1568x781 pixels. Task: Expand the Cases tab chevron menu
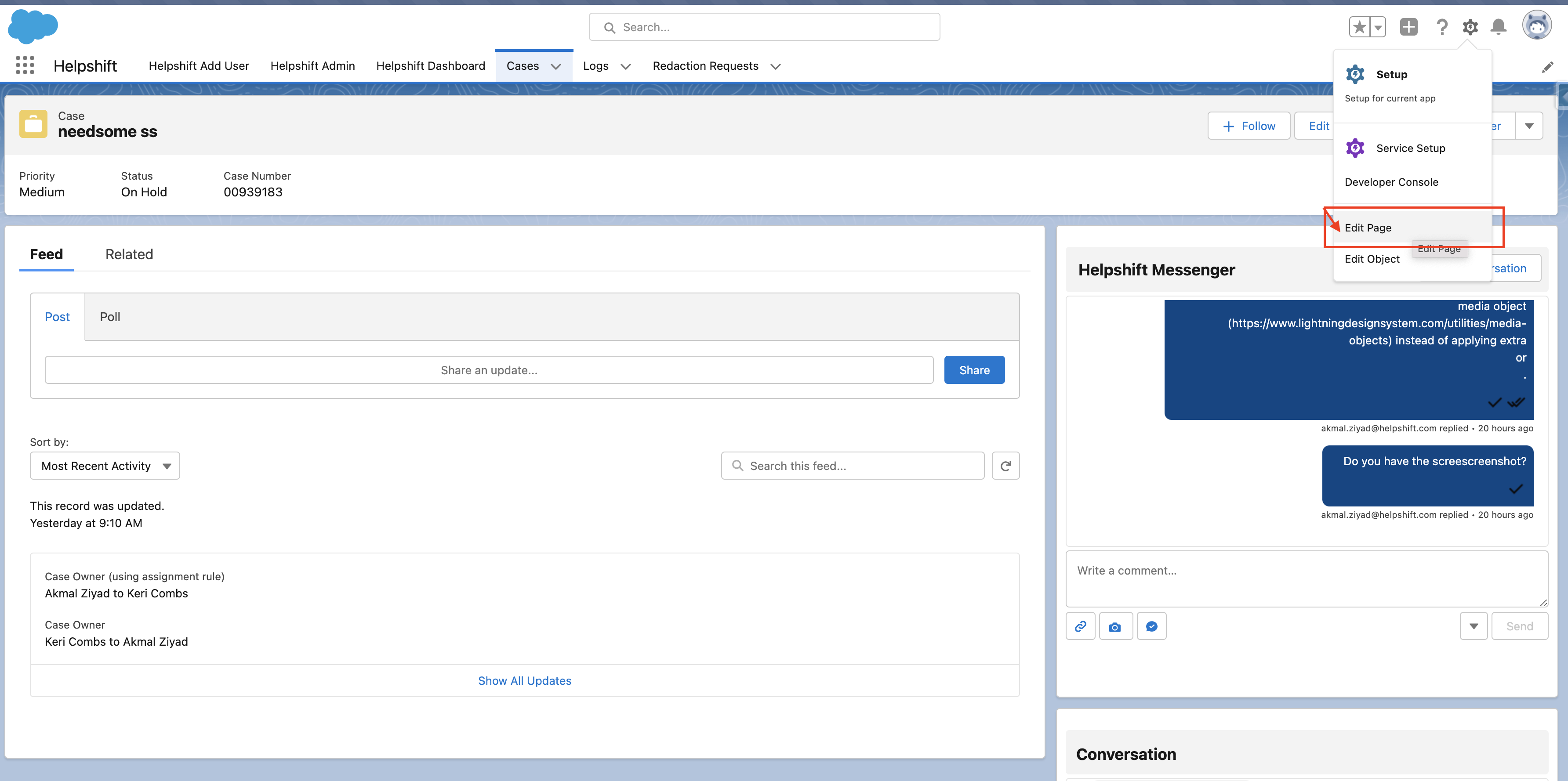coord(556,66)
